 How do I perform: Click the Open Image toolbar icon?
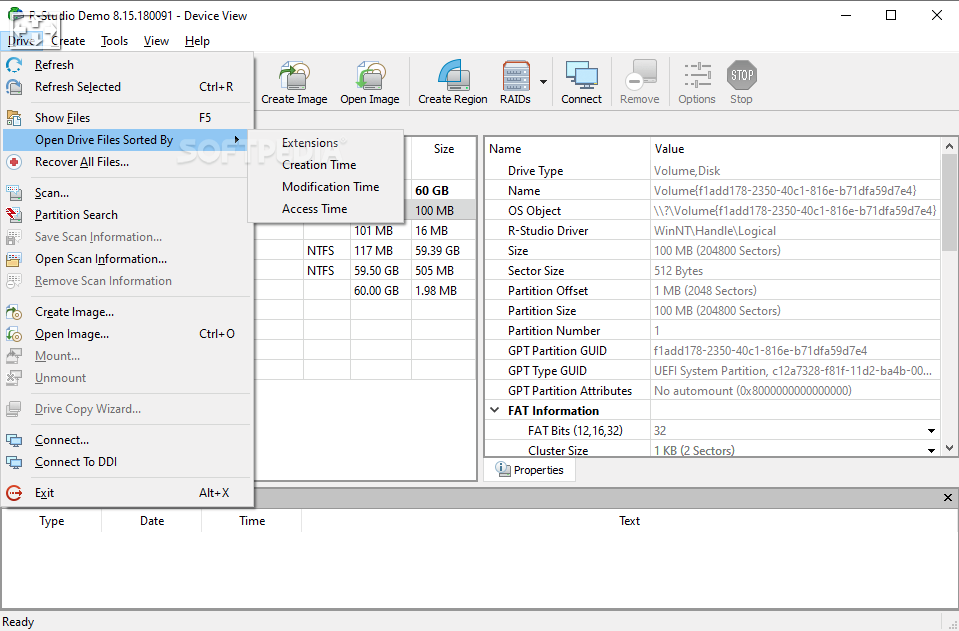[369, 82]
